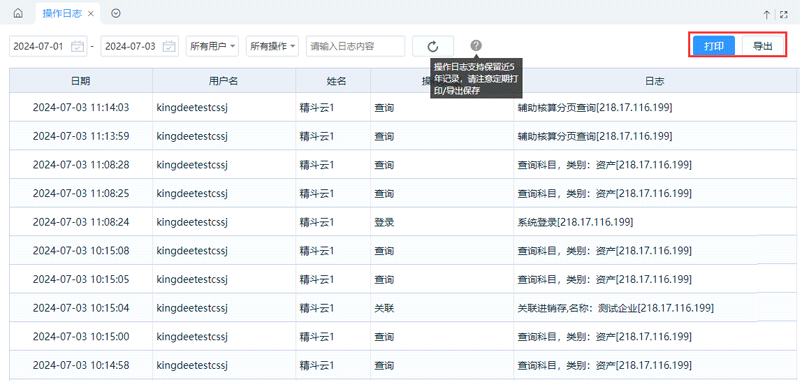Click the 导出 button

[x=762, y=46]
